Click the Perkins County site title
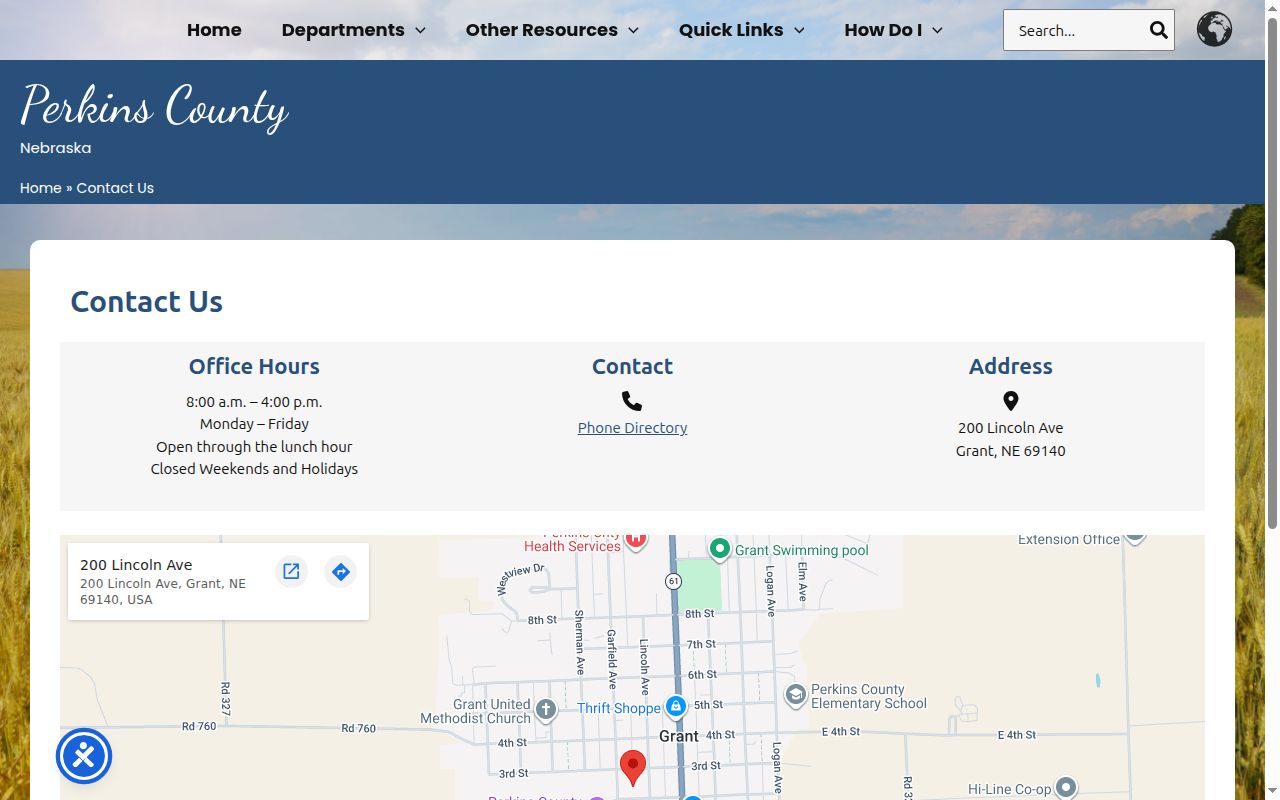1280x800 pixels. point(155,106)
